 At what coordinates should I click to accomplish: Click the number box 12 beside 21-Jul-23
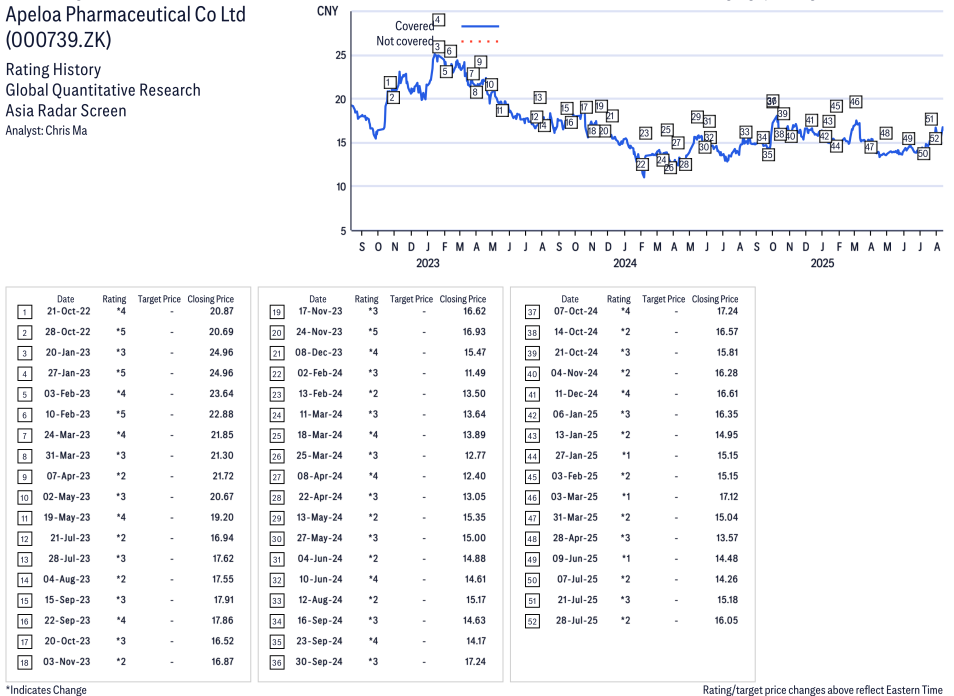(x=24, y=539)
